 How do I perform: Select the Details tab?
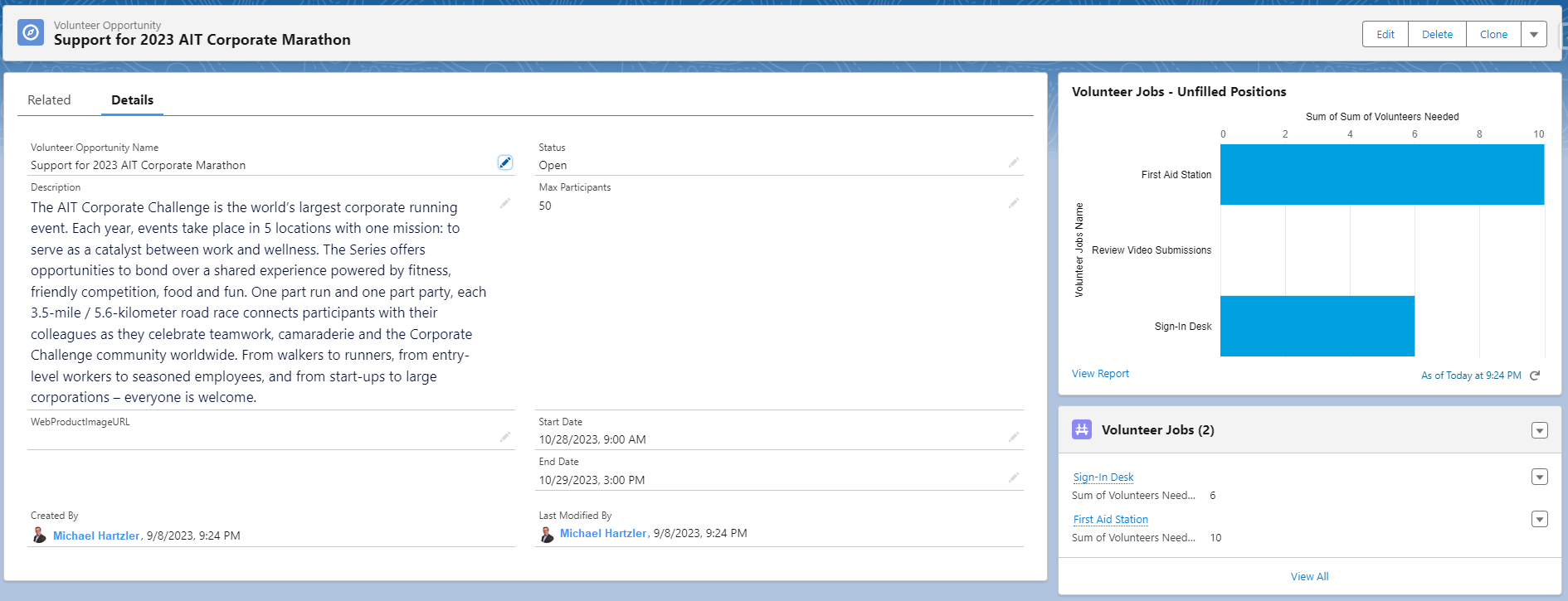(132, 100)
